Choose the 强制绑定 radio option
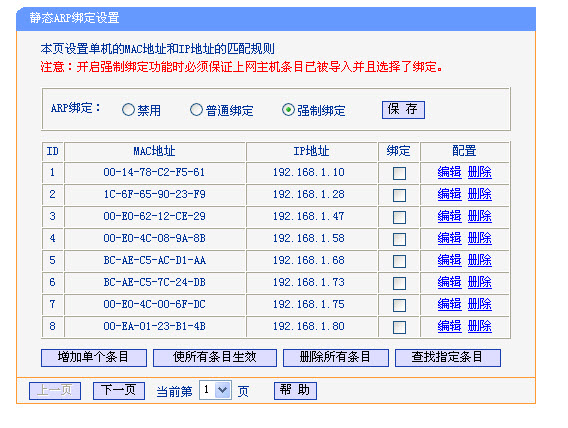 (288, 110)
